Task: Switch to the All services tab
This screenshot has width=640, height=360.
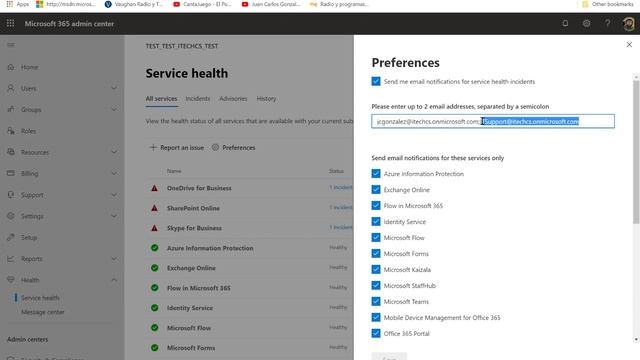Action: click(x=161, y=99)
